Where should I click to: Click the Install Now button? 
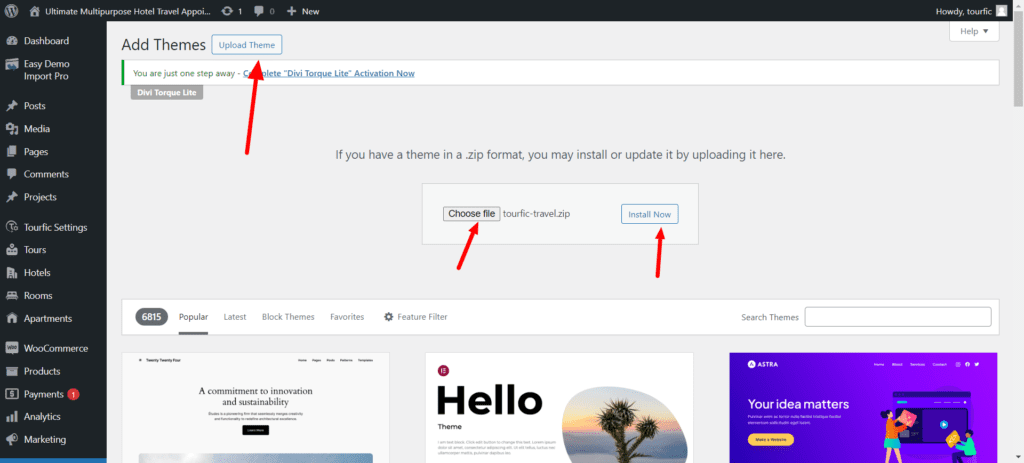pos(650,214)
